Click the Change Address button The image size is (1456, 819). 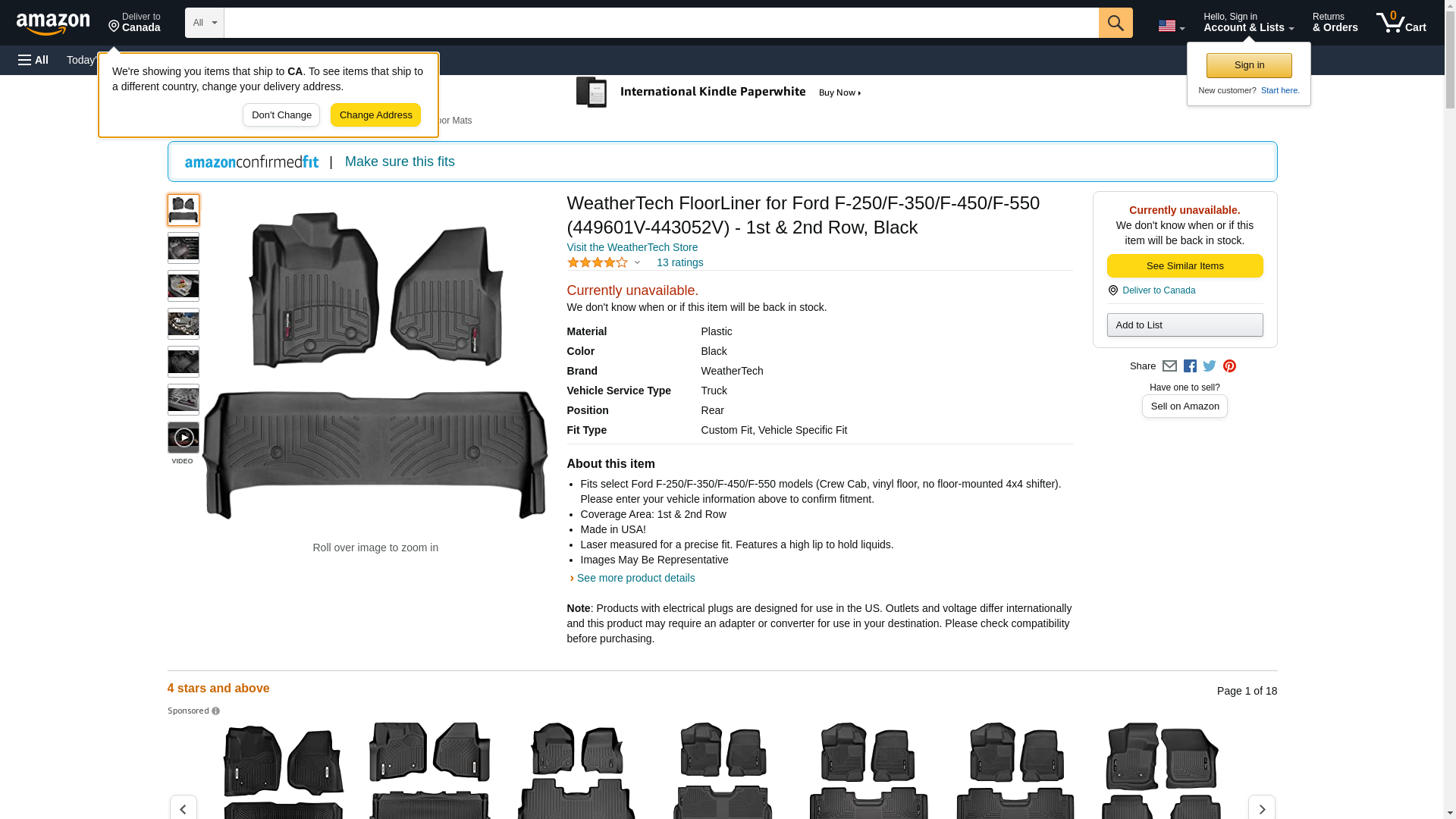[x=375, y=115]
